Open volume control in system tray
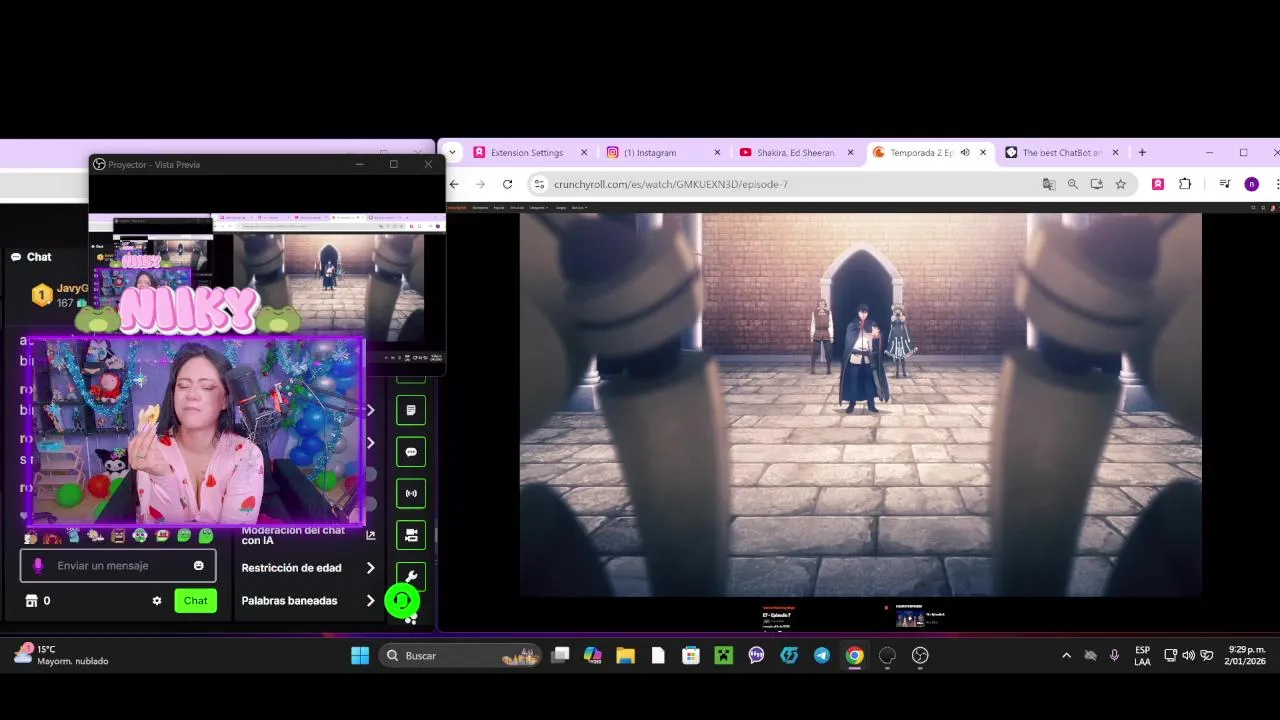1280x720 pixels. [x=1188, y=656]
